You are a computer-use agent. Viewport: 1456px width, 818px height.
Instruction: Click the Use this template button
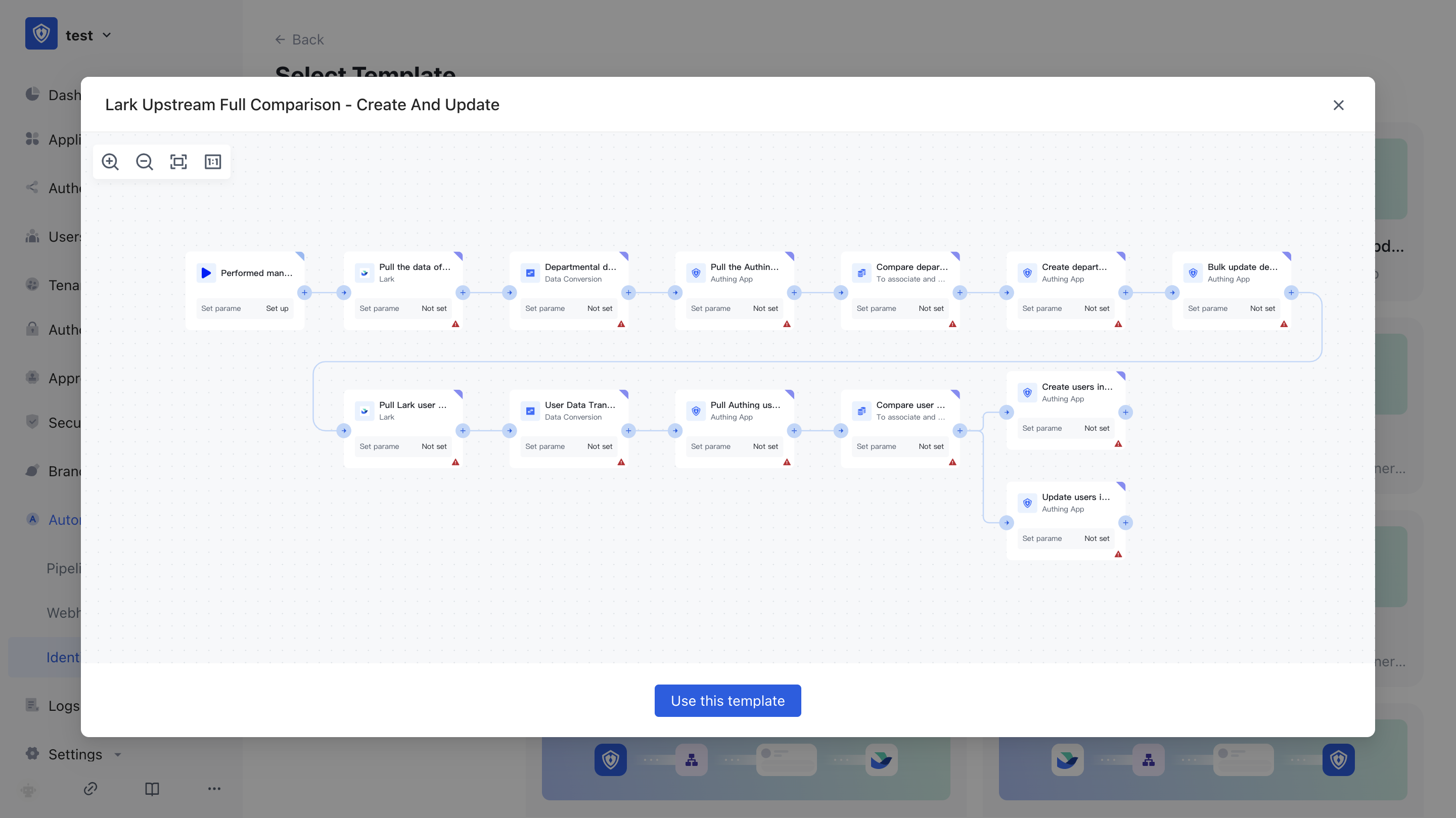point(727,700)
